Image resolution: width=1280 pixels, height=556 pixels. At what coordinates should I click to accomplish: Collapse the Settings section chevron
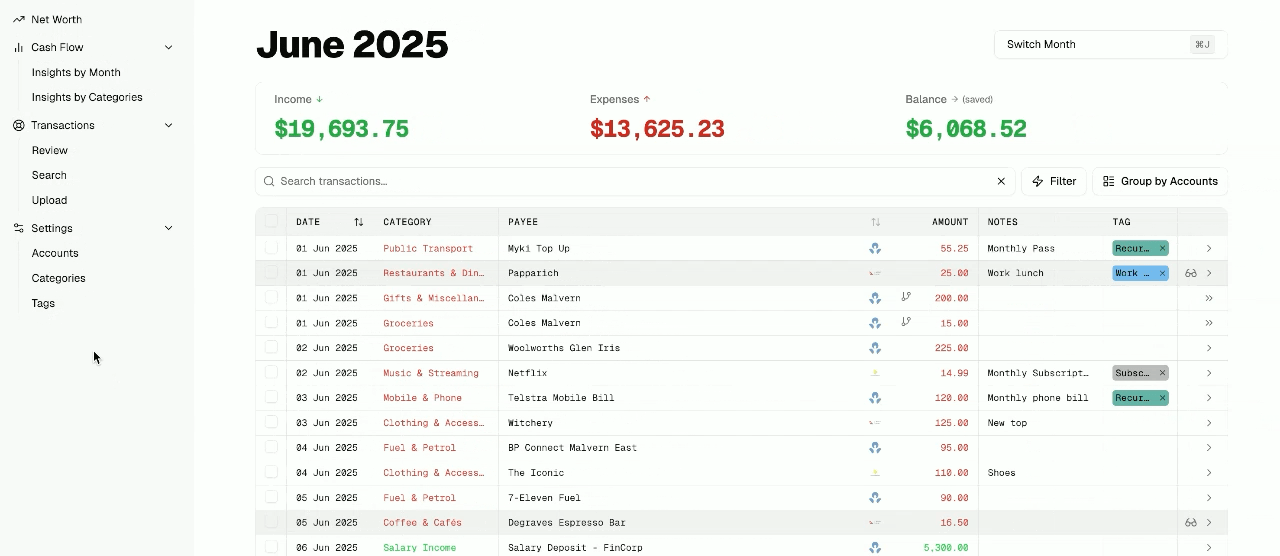pos(168,228)
